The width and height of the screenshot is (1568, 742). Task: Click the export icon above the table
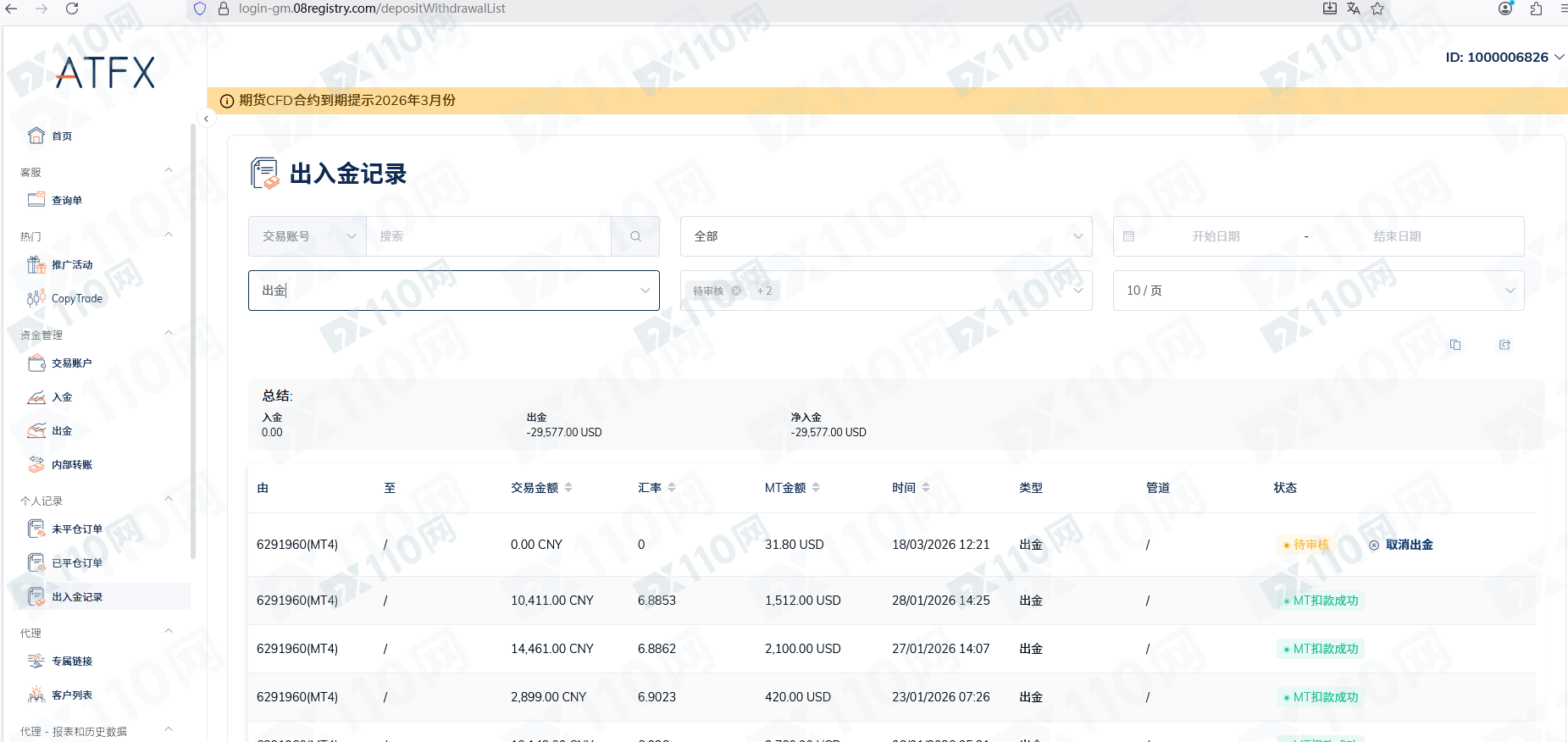point(1504,345)
